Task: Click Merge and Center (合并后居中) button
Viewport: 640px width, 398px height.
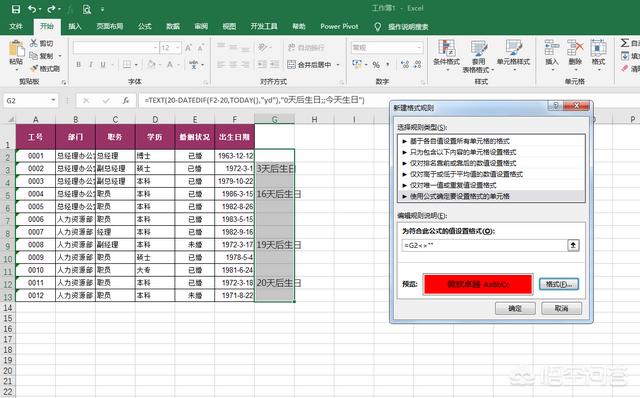Action: click(x=309, y=64)
